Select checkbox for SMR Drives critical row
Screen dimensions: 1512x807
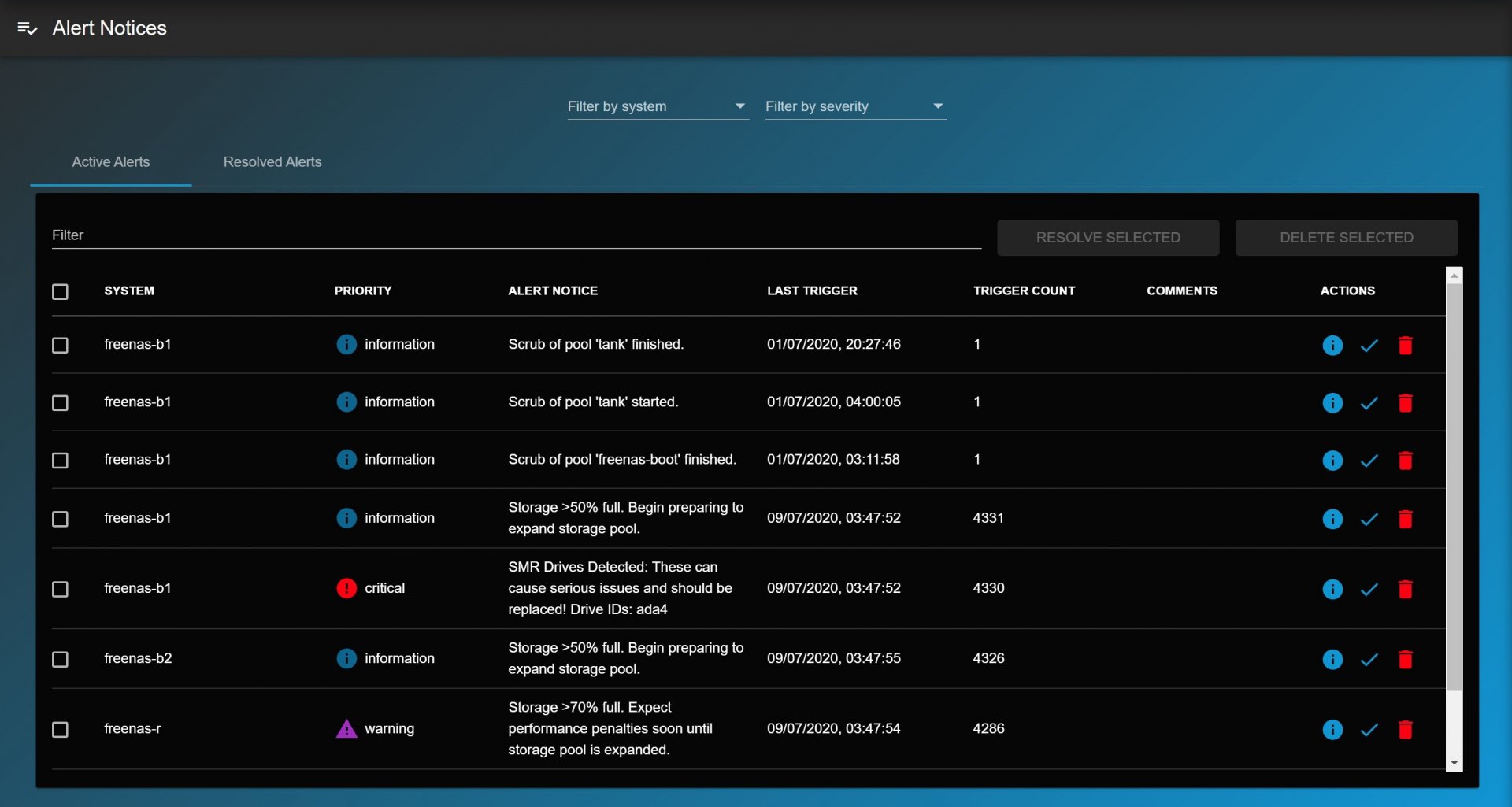pyautogui.click(x=60, y=589)
